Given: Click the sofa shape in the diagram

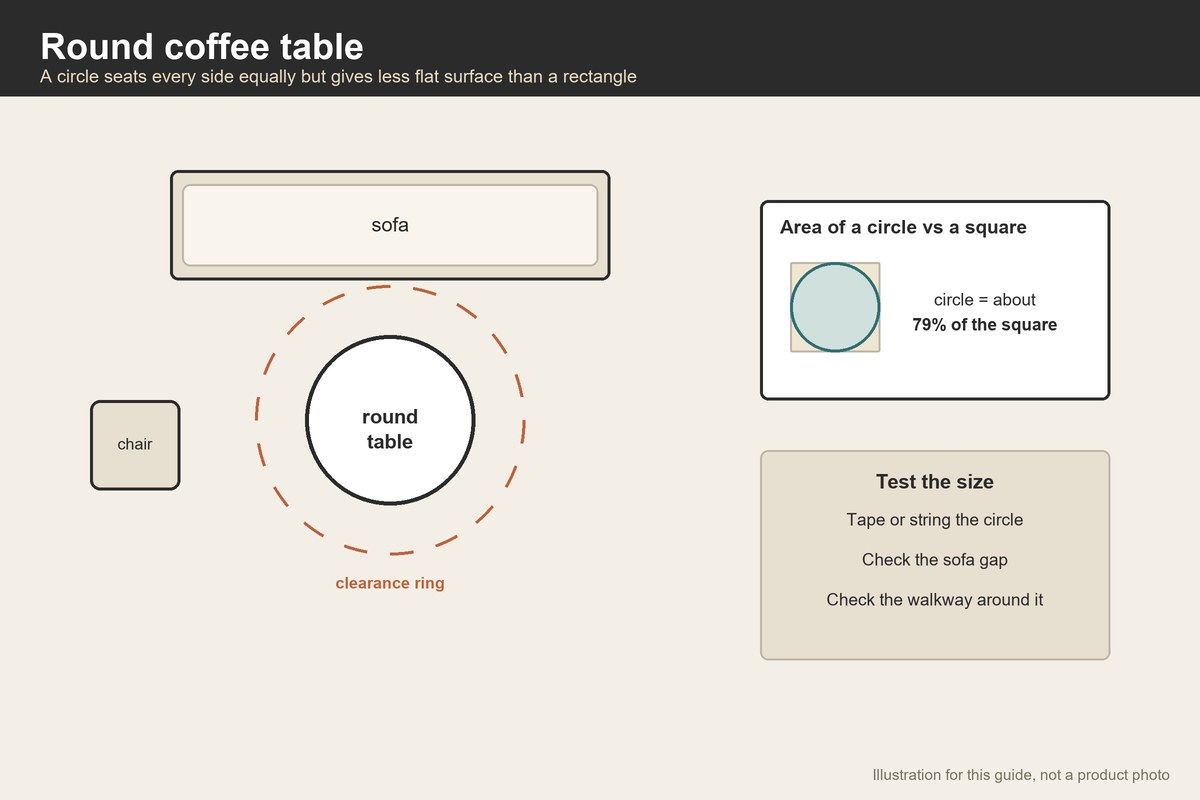Looking at the screenshot, I should 390,225.
